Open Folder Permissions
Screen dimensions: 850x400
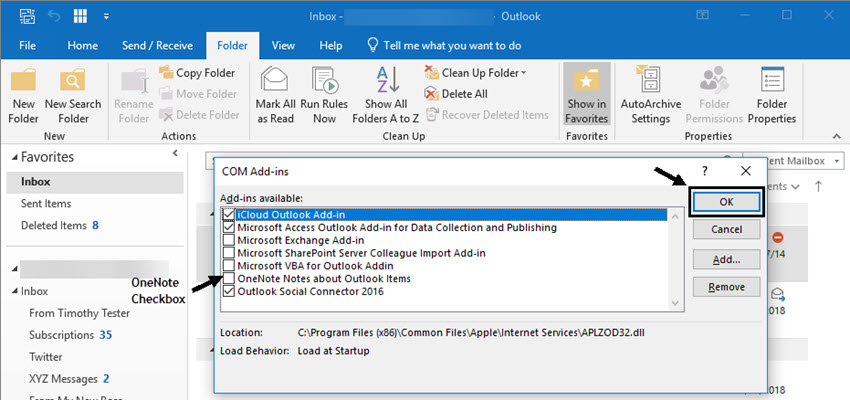(714, 95)
